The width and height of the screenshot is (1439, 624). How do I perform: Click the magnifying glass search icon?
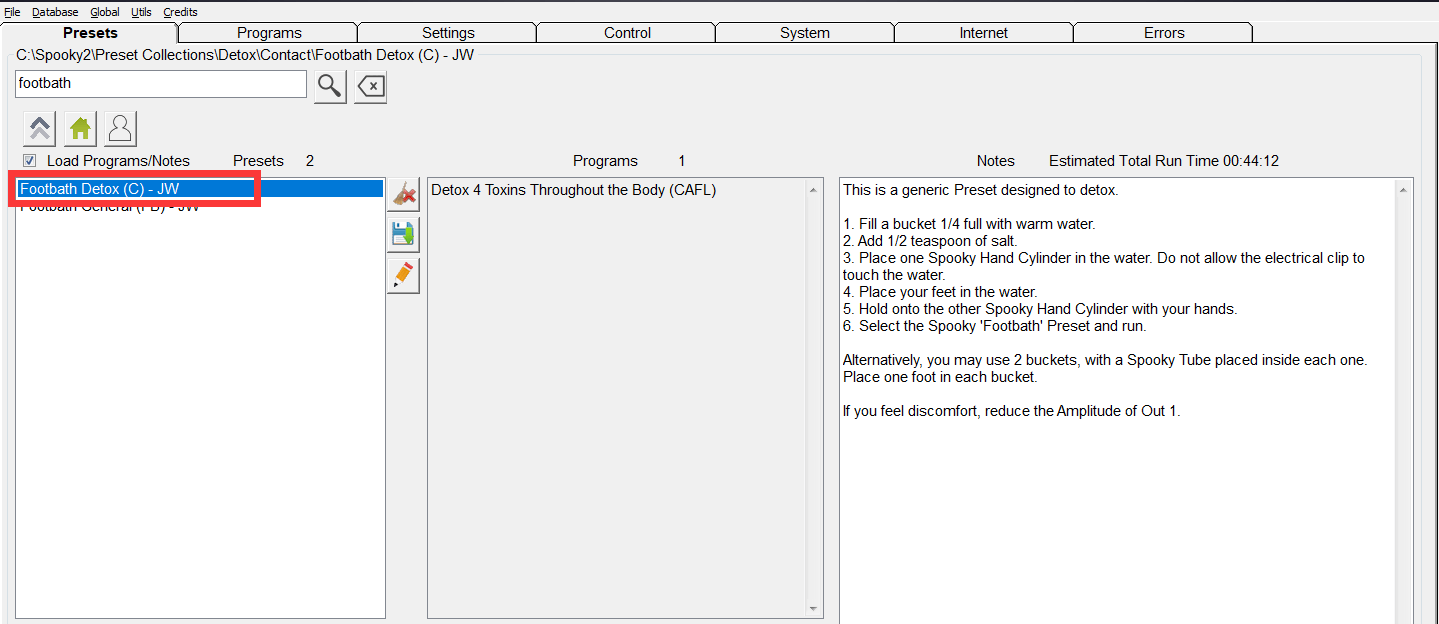(330, 86)
